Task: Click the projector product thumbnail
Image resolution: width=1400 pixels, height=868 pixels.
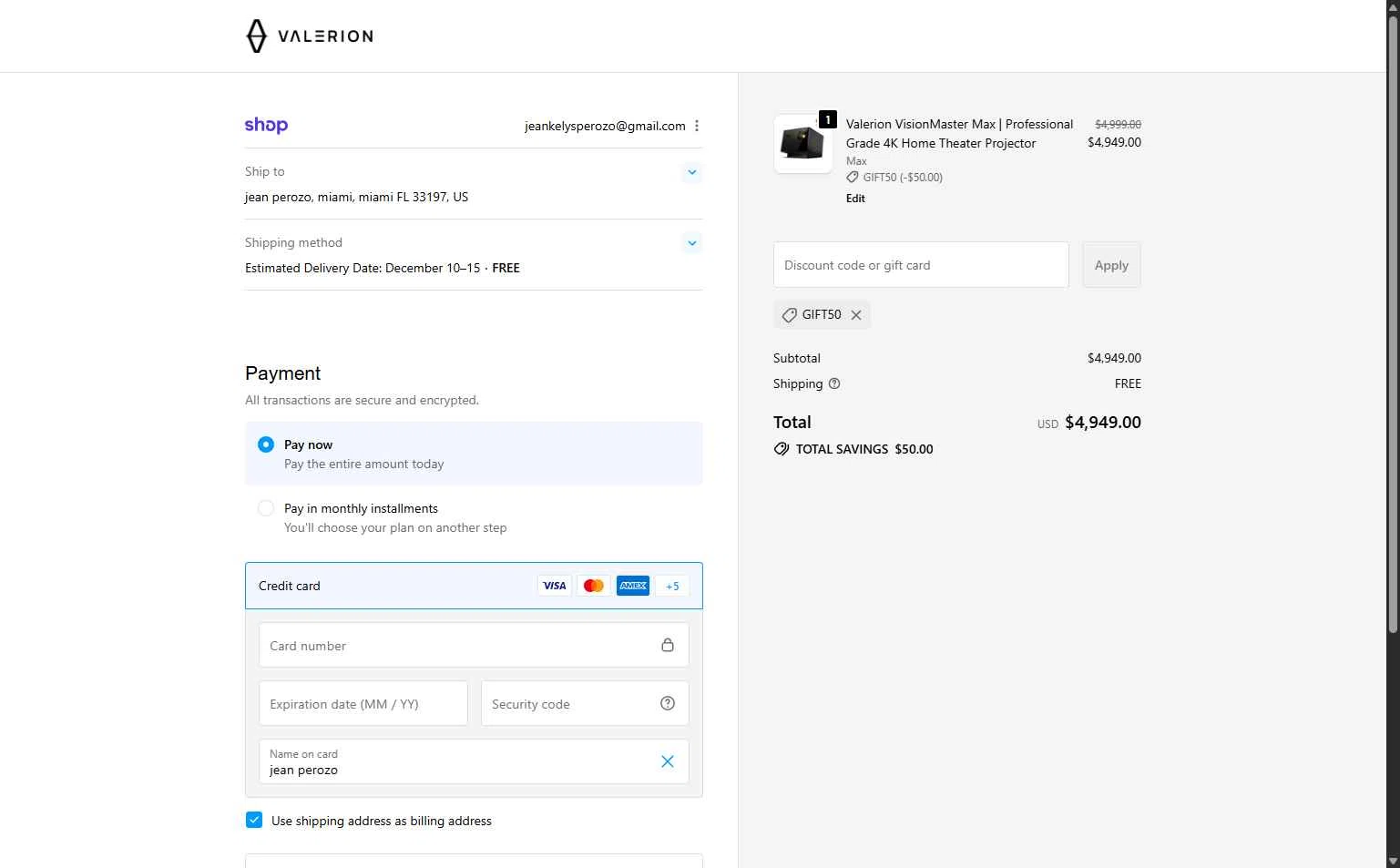Action: coord(802,144)
